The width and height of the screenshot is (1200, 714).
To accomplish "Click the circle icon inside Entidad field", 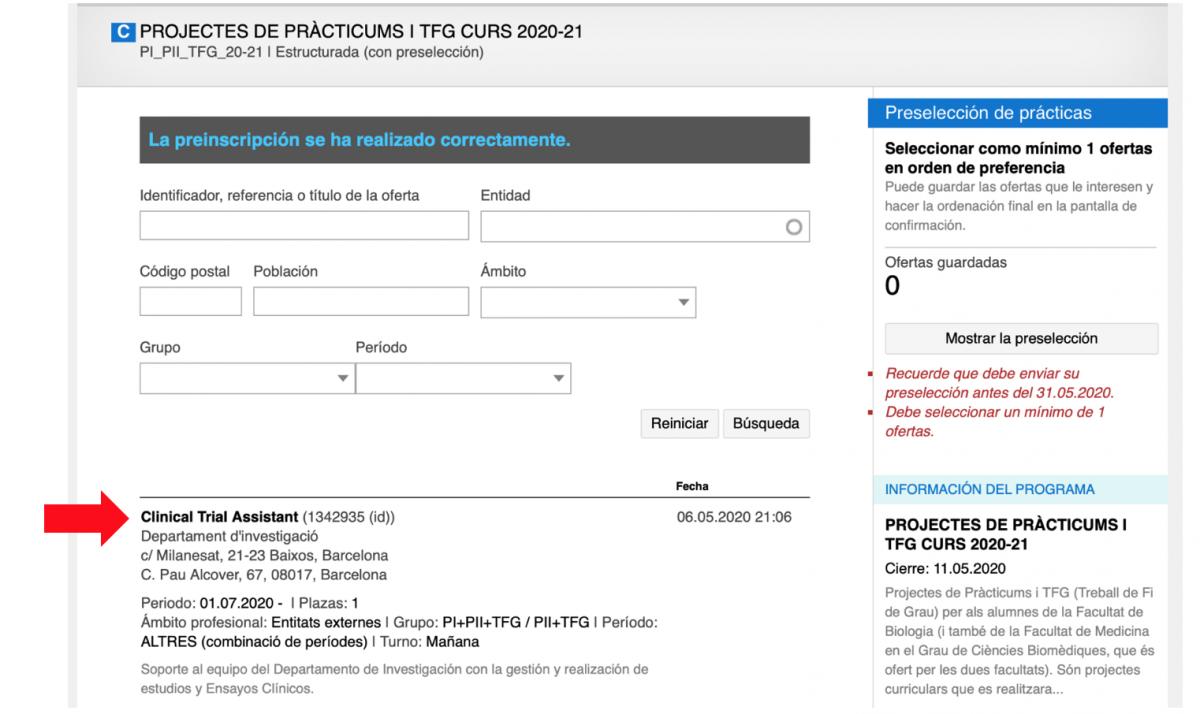I will point(794,227).
